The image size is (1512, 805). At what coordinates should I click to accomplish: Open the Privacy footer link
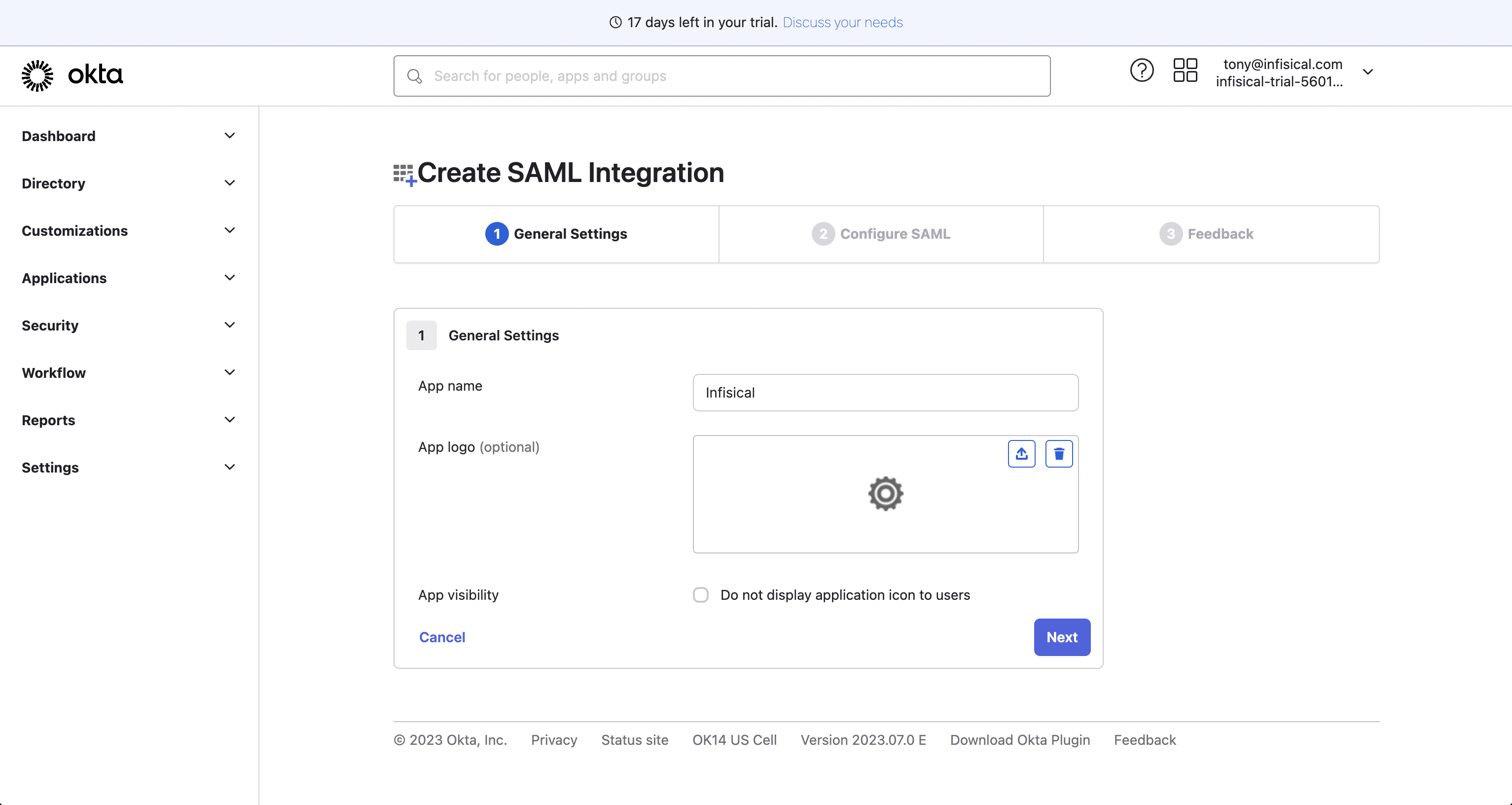coord(553,740)
